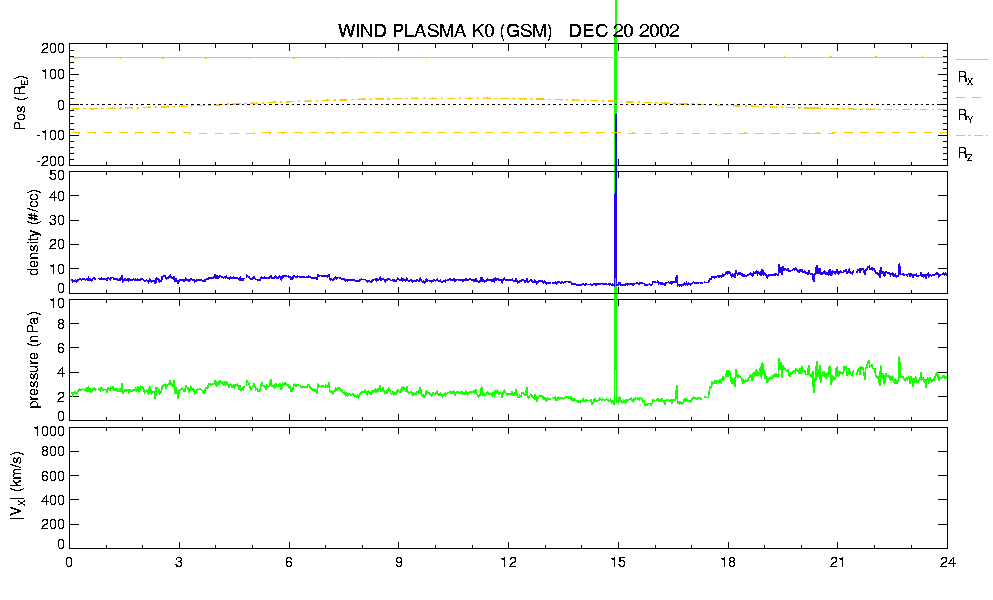Viewport: 993px width, 600px height.
Task: Click the 8 tick on pressure axis
Action: pyautogui.click(x=61, y=324)
